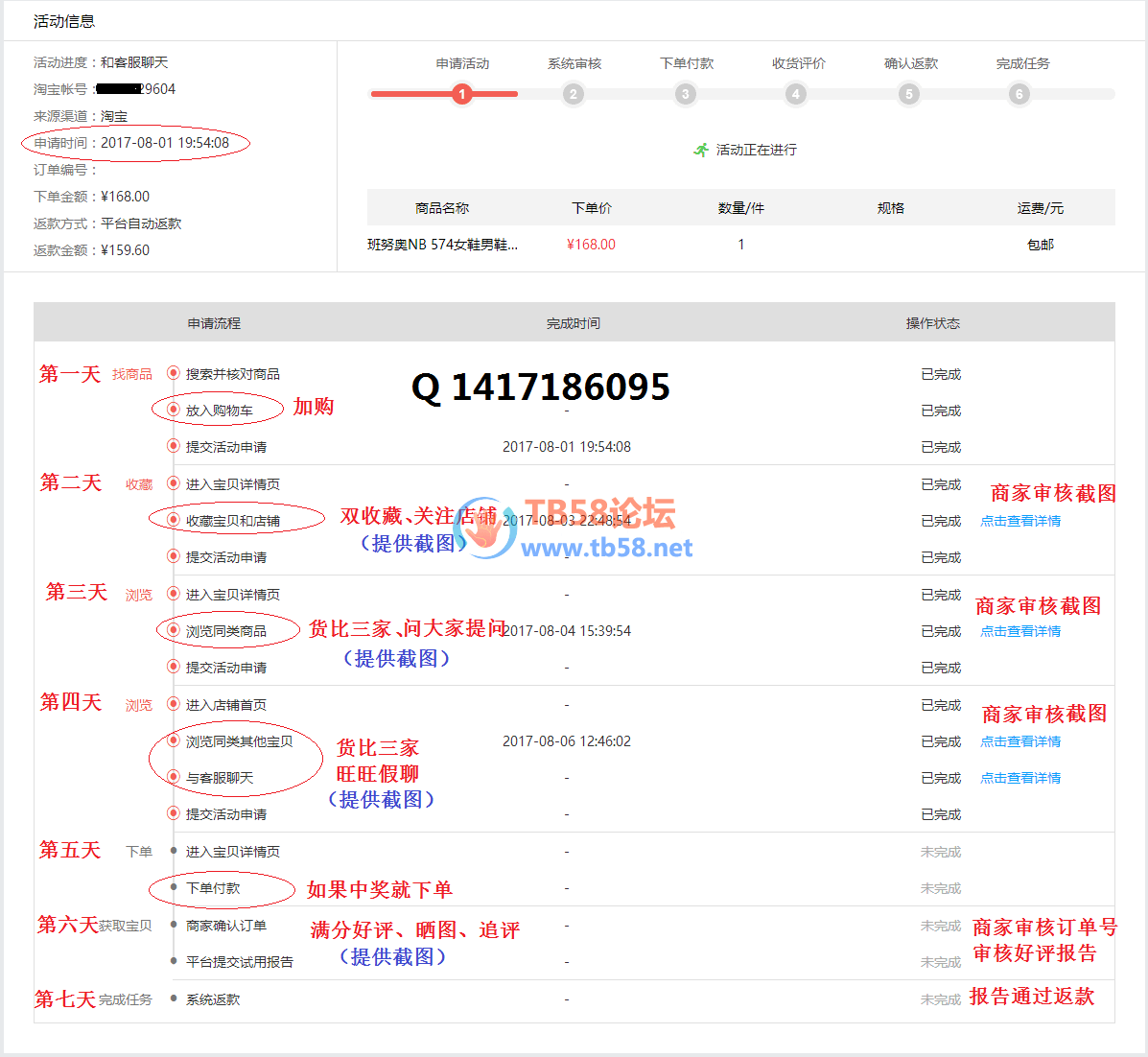This screenshot has height=1057, width=1148.
Task: View details link for 浏览同类其他宝贝 row
Action: click(1020, 741)
